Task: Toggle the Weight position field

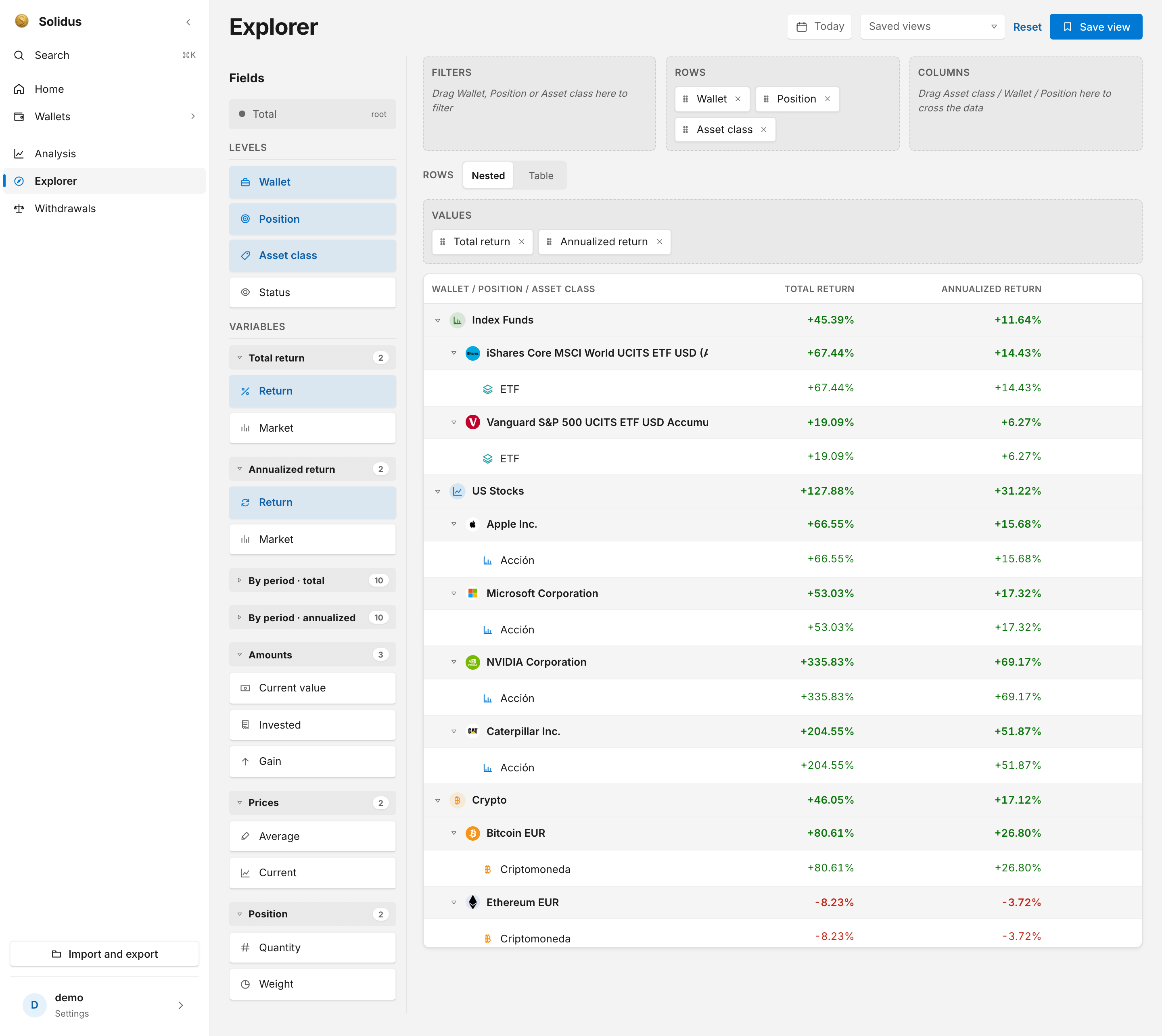Action: pos(312,984)
